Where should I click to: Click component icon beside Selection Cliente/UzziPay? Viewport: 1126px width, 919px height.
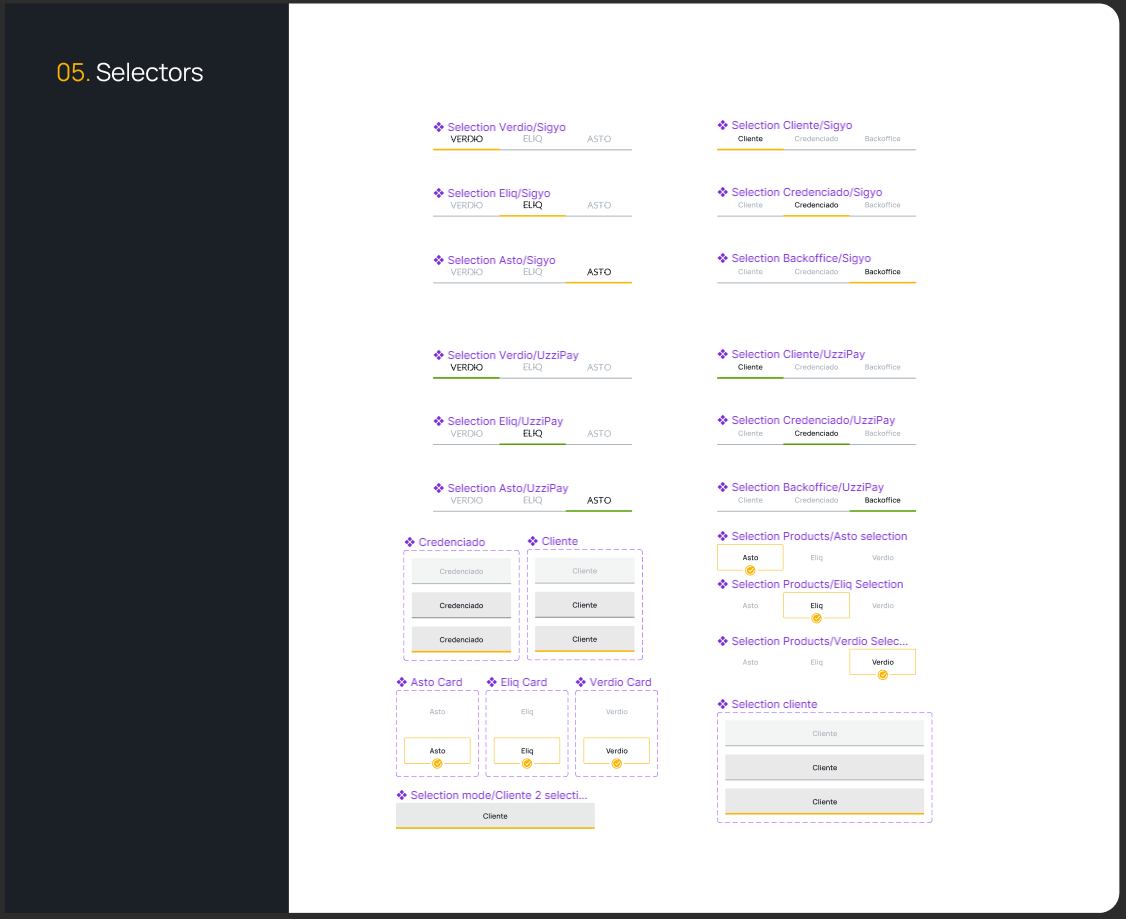pyautogui.click(x=722, y=354)
